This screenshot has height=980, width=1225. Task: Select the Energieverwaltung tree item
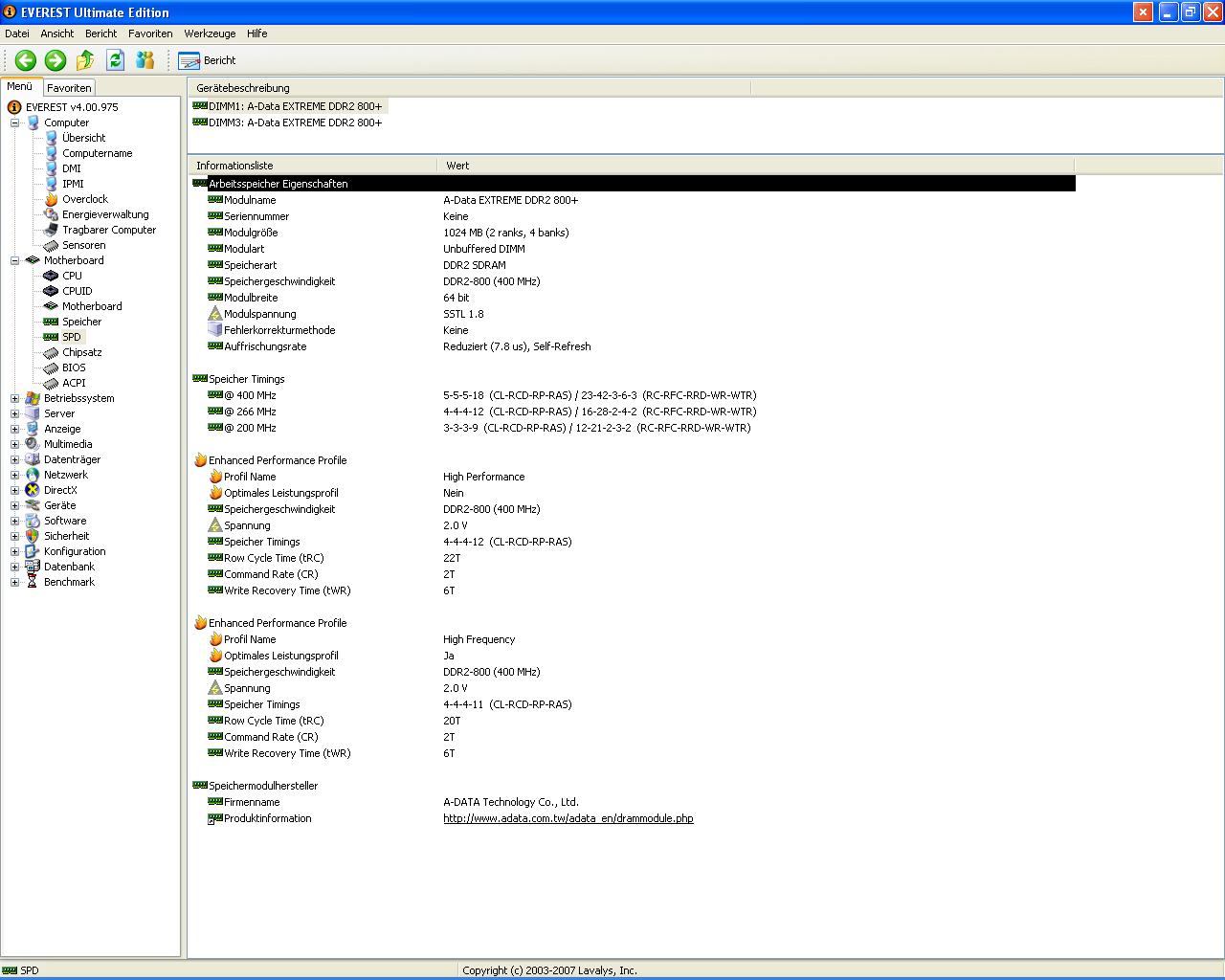pos(105,214)
